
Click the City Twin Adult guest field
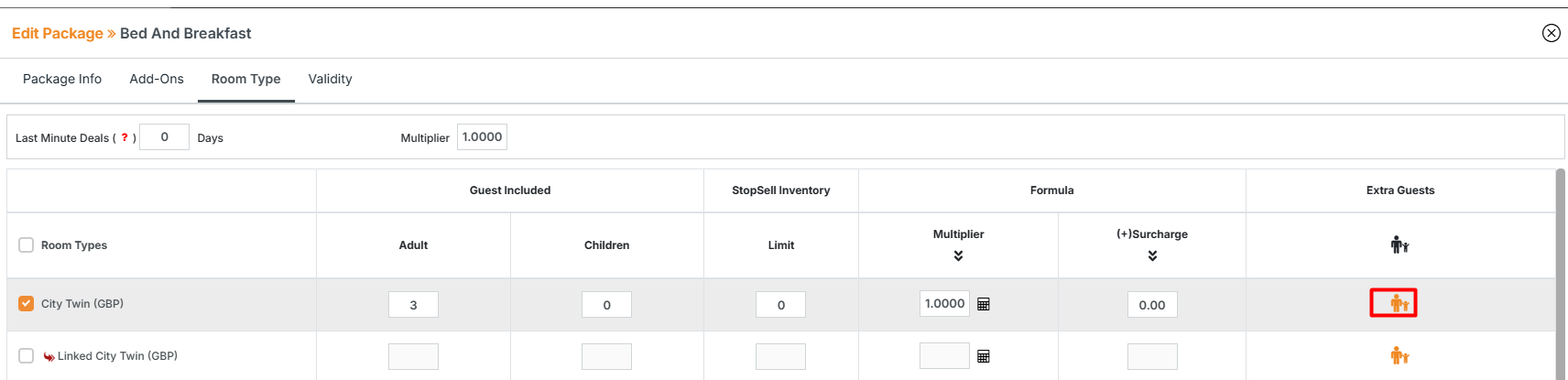point(413,305)
